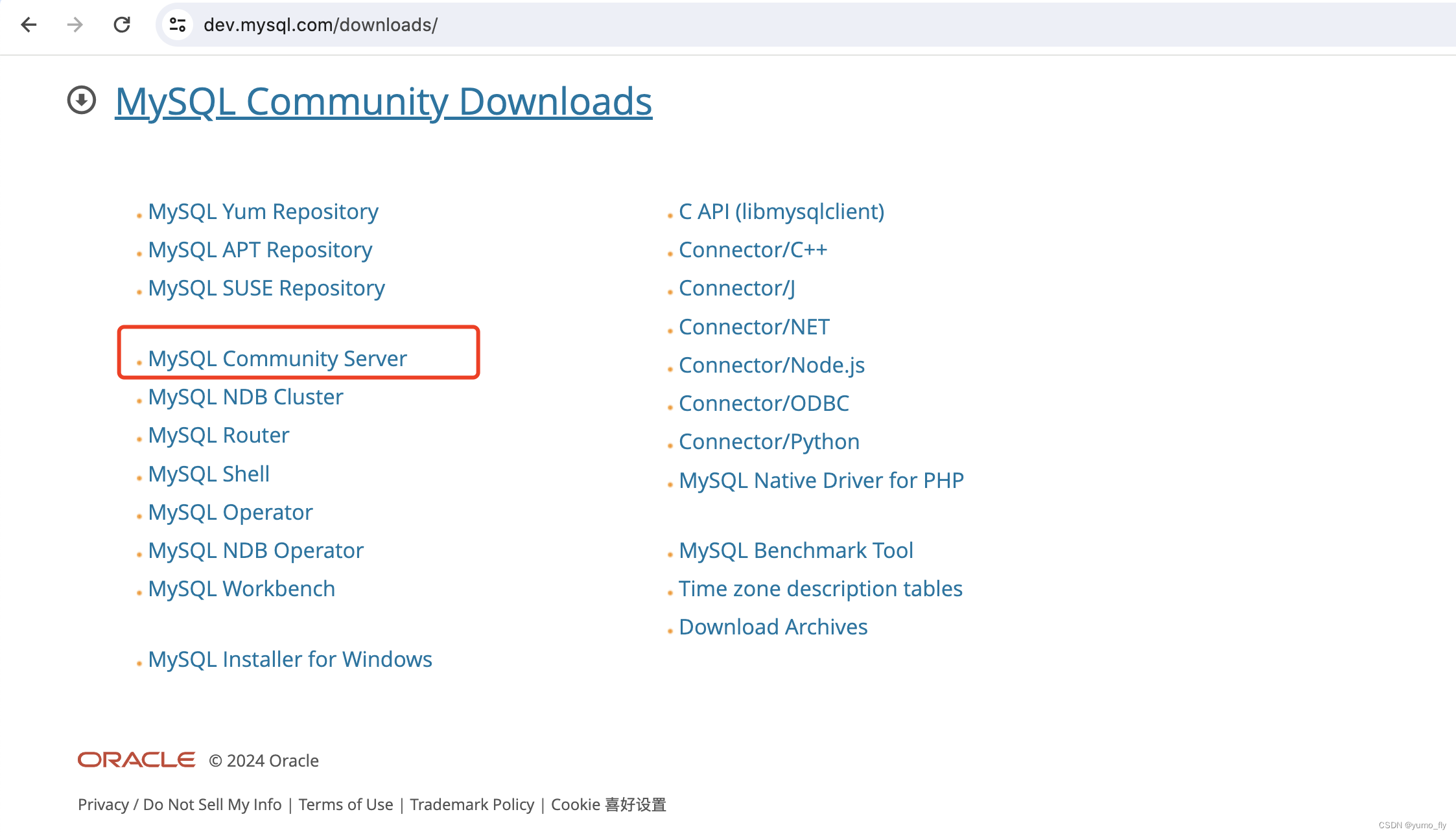Open Connector/NET link
Image resolution: width=1456 pixels, height=836 pixels.
pos(754,327)
